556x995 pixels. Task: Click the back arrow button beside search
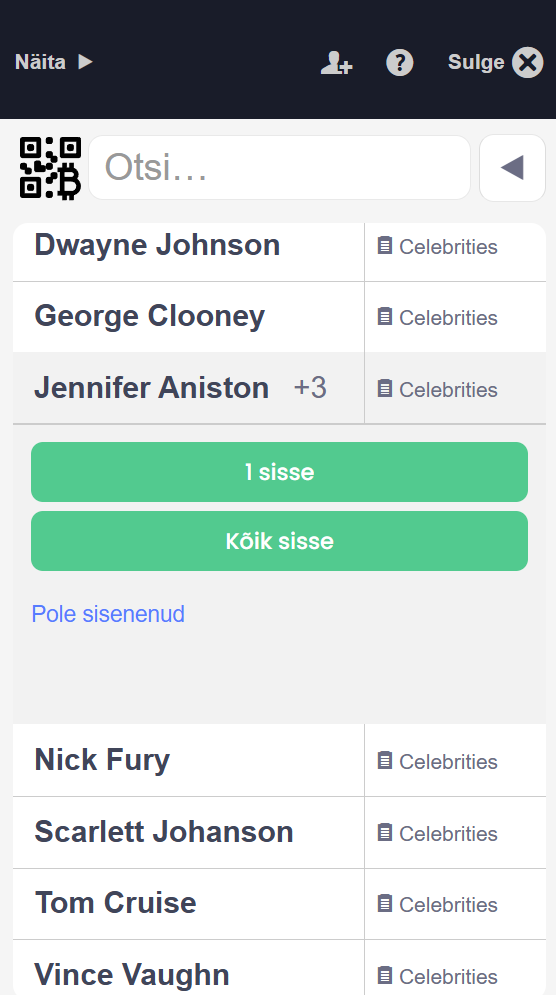512,168
